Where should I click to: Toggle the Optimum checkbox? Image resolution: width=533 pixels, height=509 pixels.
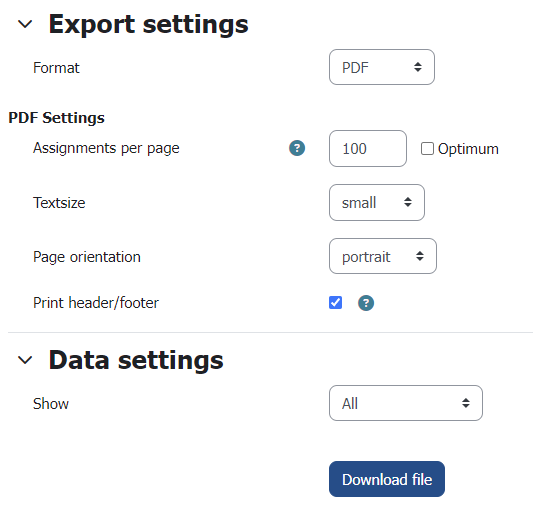coord(427,149)
